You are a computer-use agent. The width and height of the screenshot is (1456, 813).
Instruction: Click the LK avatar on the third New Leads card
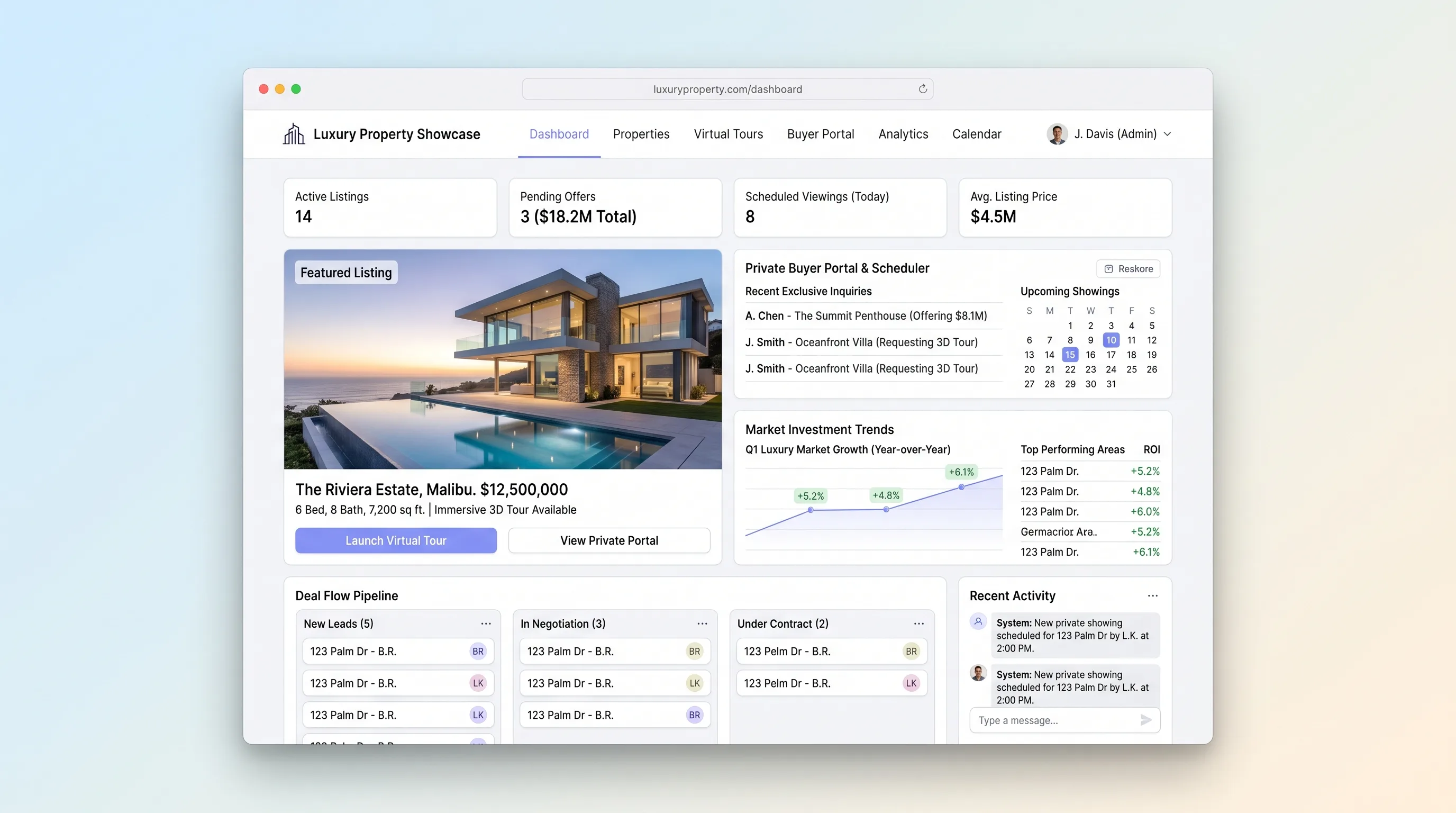pyautogui.click(x=478, y=715)
